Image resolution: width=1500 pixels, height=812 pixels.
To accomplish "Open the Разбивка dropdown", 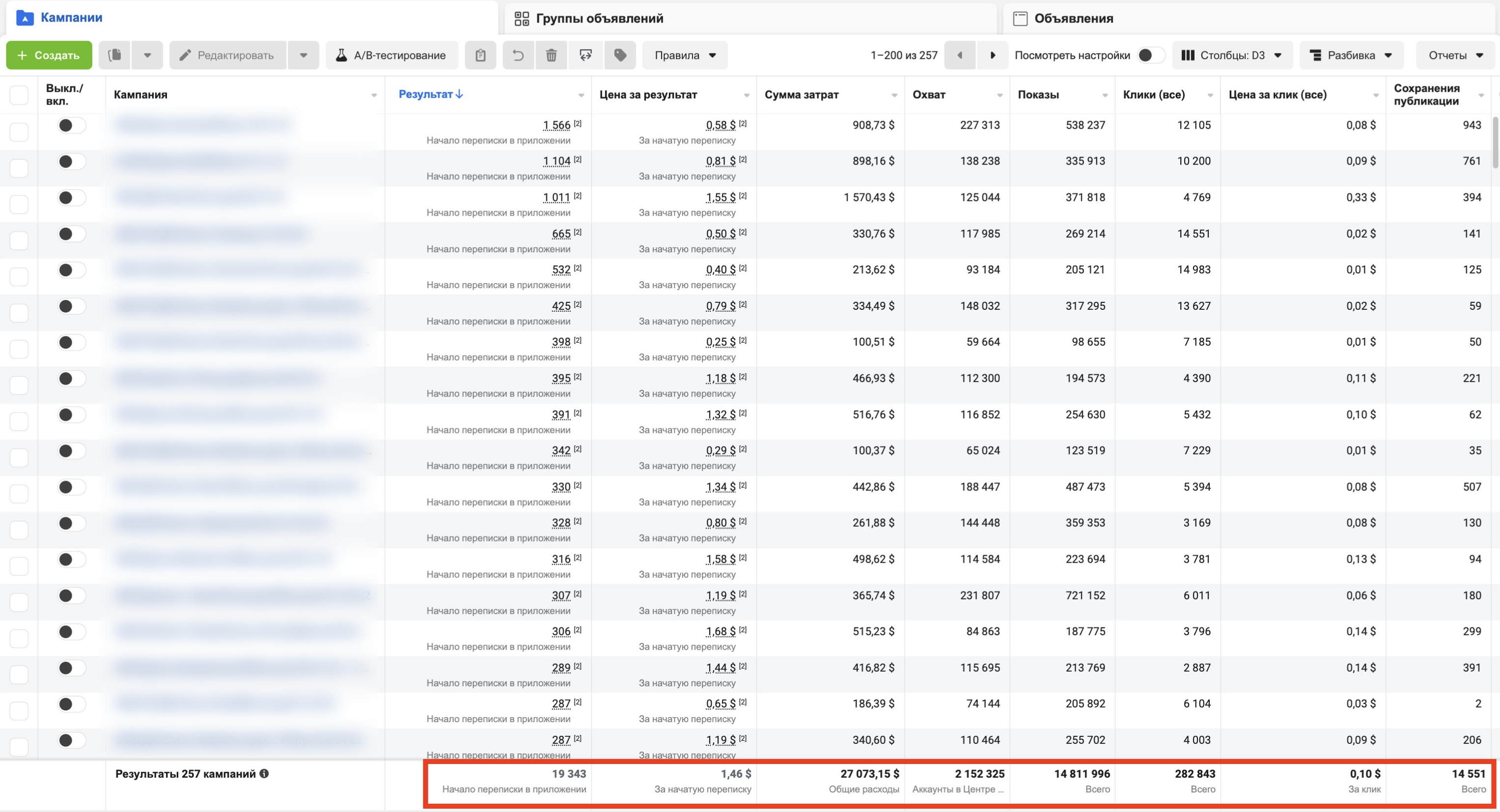I will [x=1351, y=55].
